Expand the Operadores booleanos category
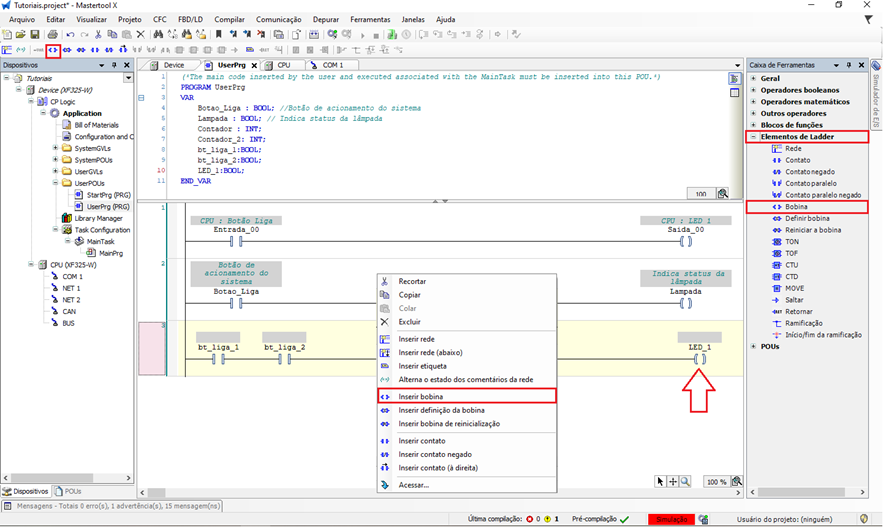Screen dimensions: 886x528 coord(753,90)
